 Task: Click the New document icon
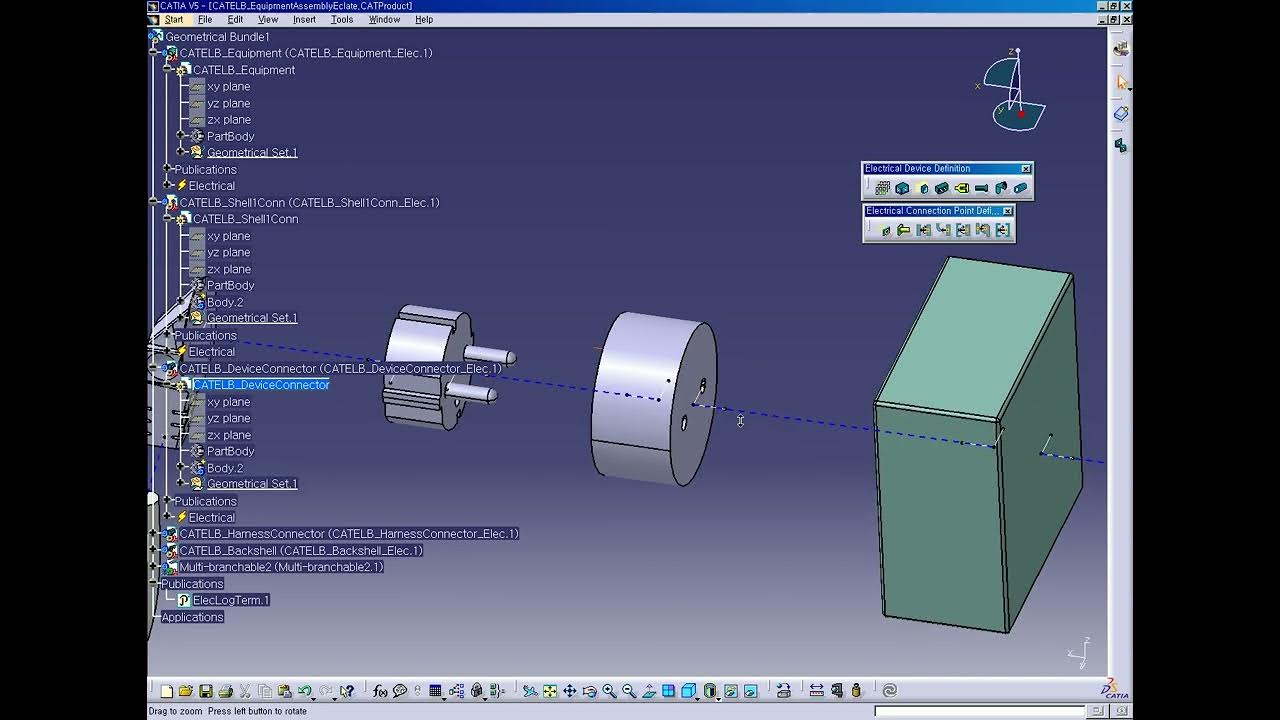(x=167, y=691)
